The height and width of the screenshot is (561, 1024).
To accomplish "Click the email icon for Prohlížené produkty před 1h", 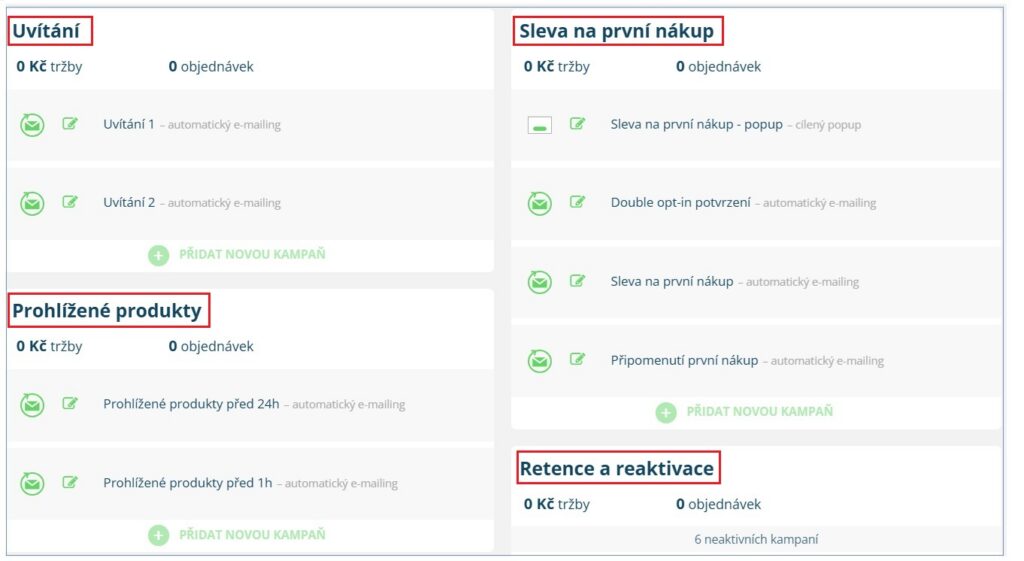I will coord(33,483).
